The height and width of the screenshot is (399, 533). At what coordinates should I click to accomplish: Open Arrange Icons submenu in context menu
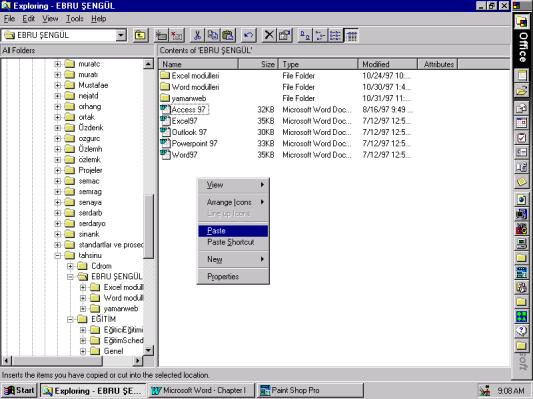point(233,202)
